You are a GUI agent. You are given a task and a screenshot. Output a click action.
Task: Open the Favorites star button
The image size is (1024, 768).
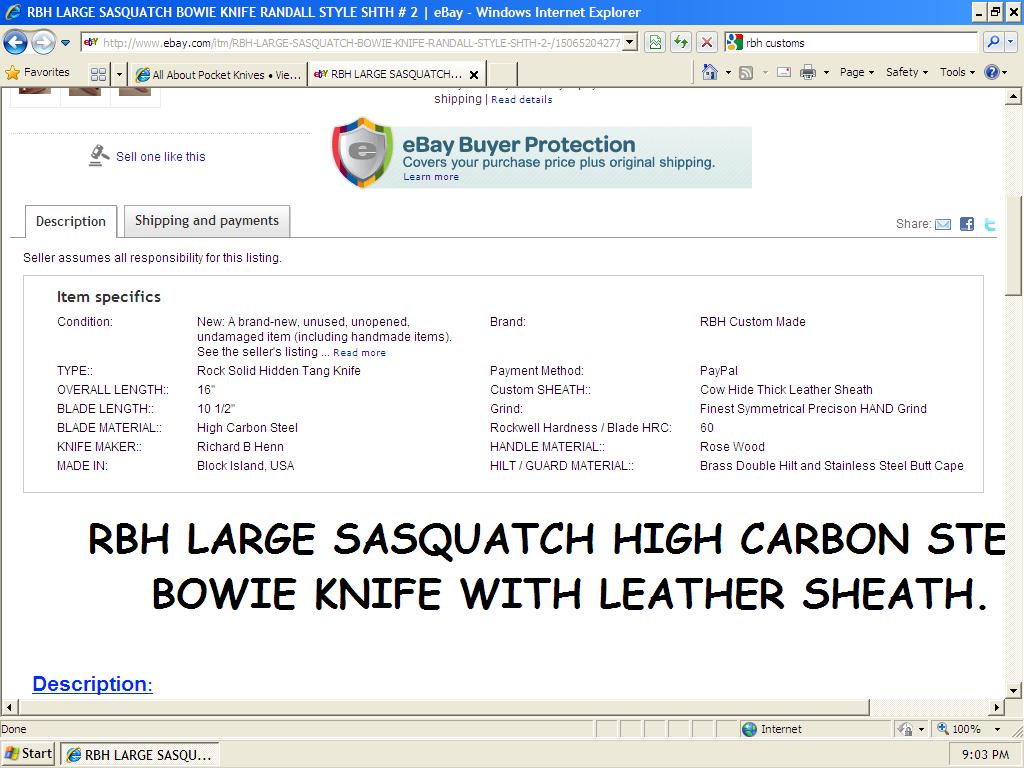tap(37, 72)
